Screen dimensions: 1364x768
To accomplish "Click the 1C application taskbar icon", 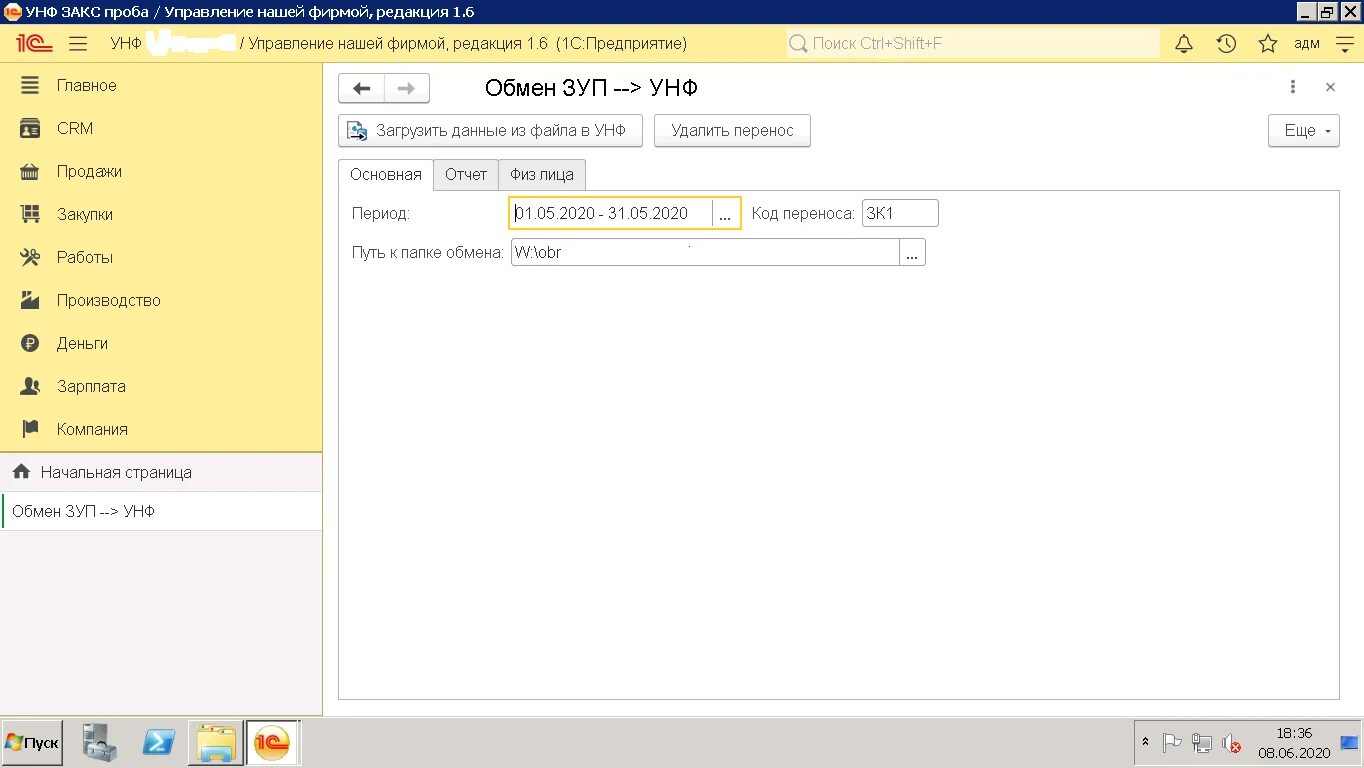I will click(273, 743).
